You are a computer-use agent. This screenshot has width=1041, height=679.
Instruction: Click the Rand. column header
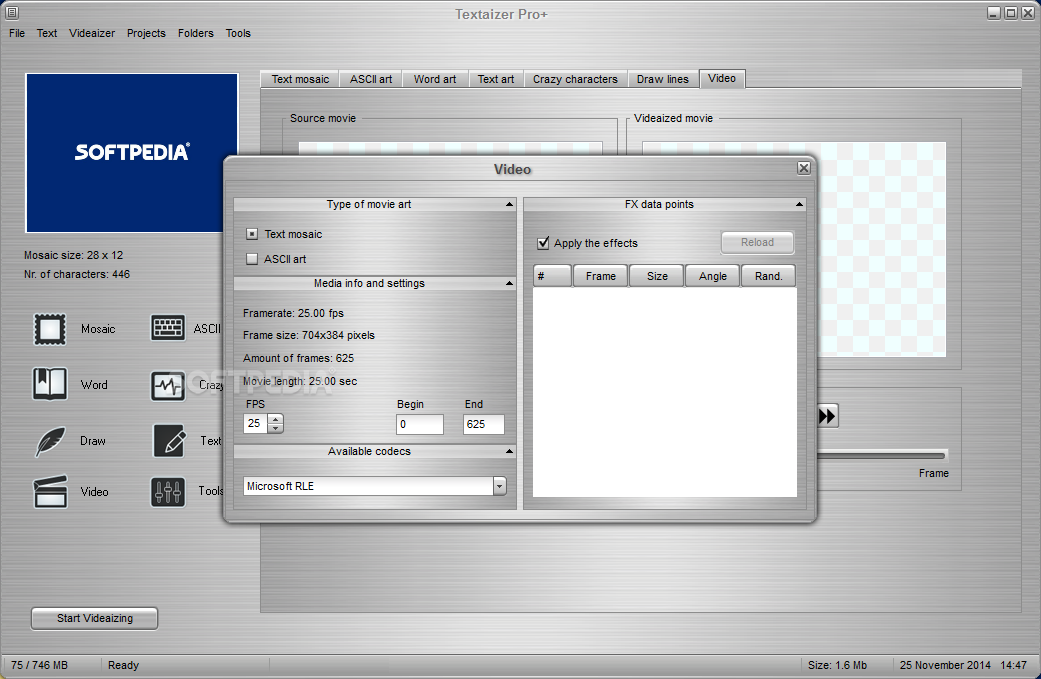pos(768,276)
